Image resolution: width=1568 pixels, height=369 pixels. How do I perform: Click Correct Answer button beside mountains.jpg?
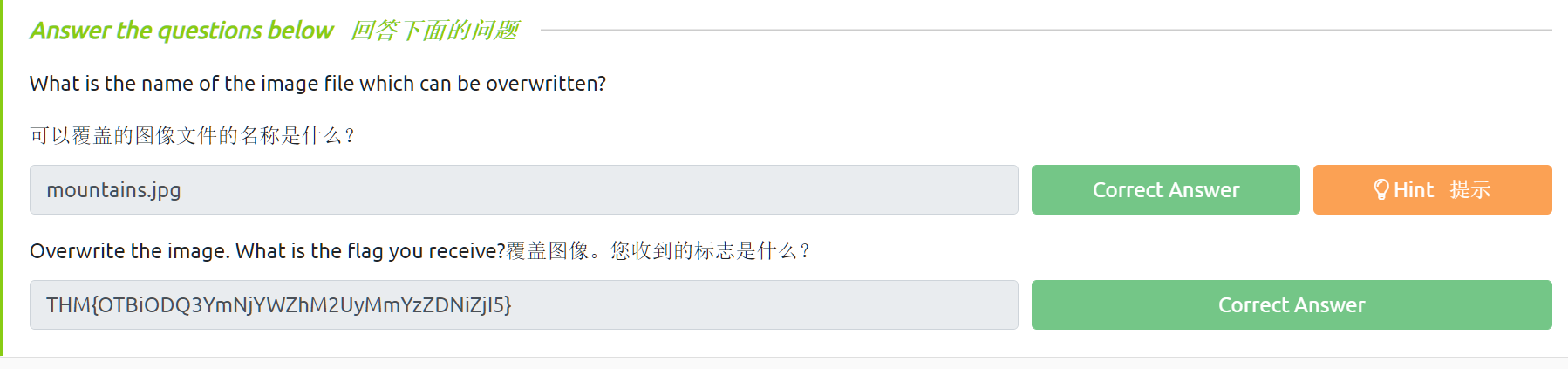click(1165, 189)
